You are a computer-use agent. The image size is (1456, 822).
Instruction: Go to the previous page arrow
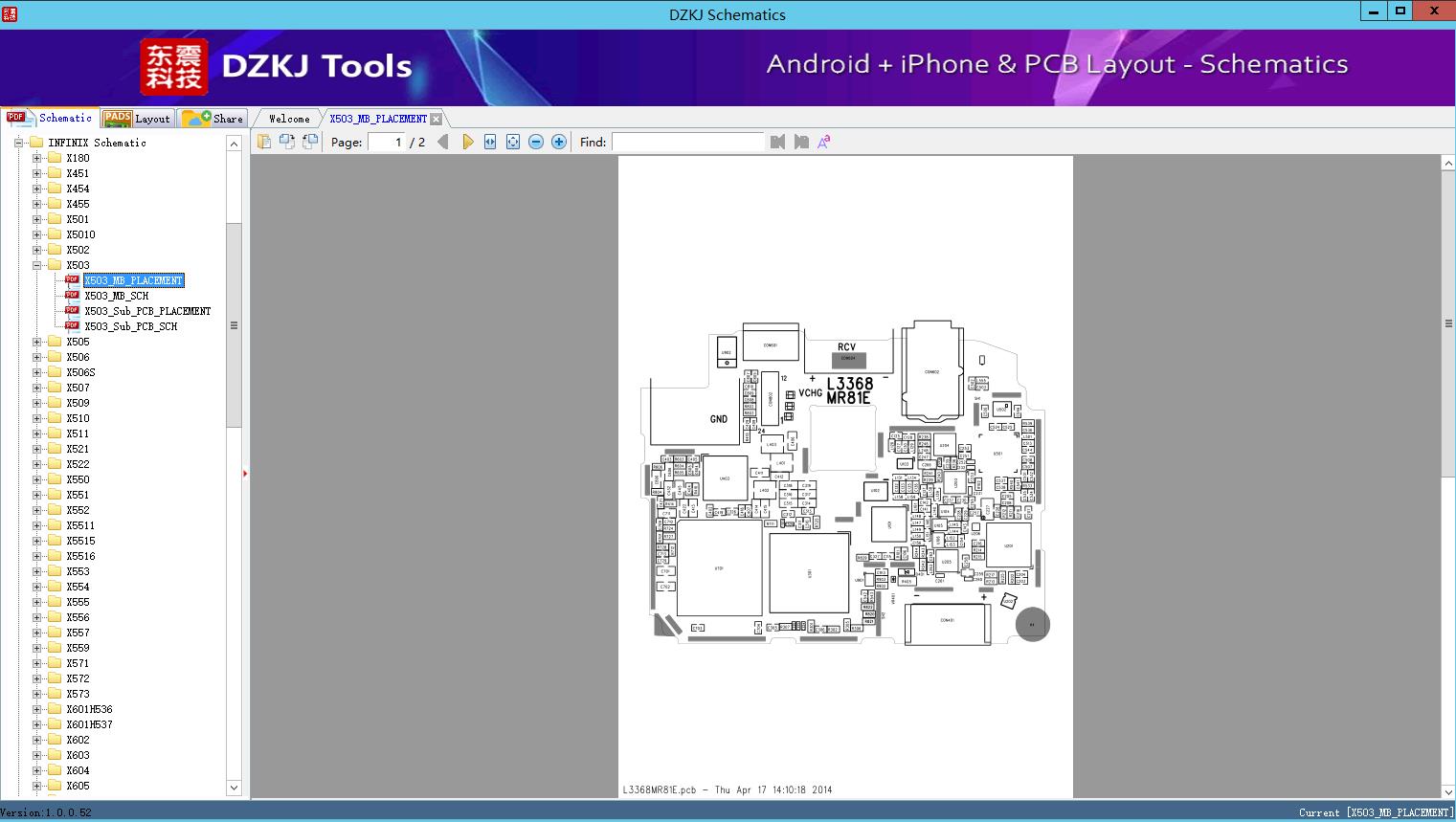442,142
